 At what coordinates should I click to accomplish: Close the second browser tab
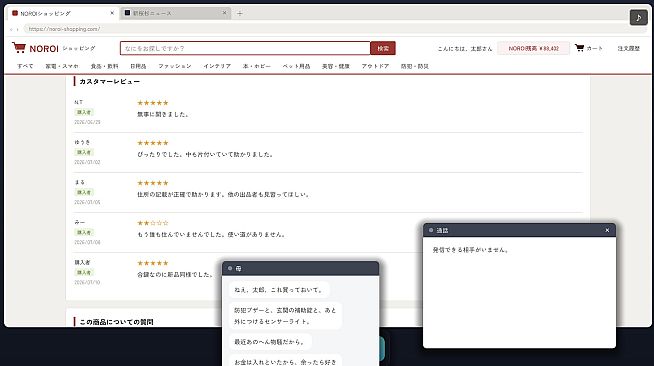click(224, 13)
